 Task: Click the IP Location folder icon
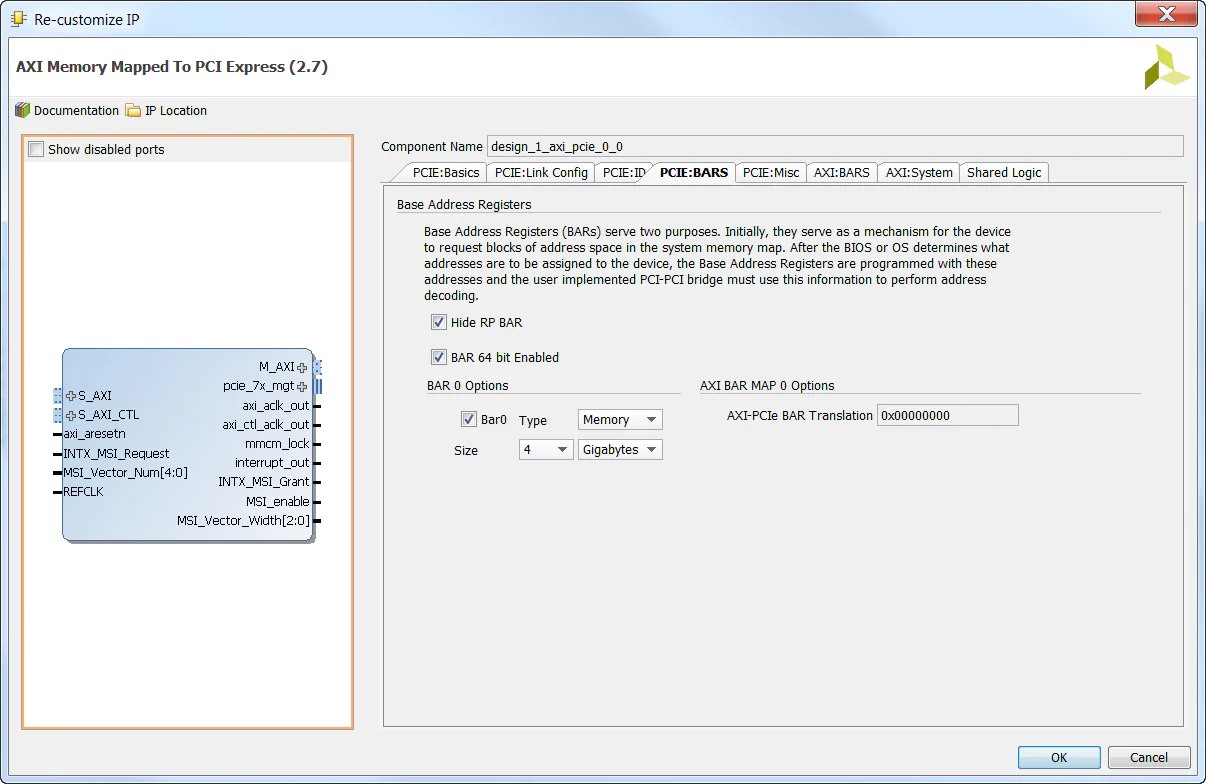(x=131, y=110)
